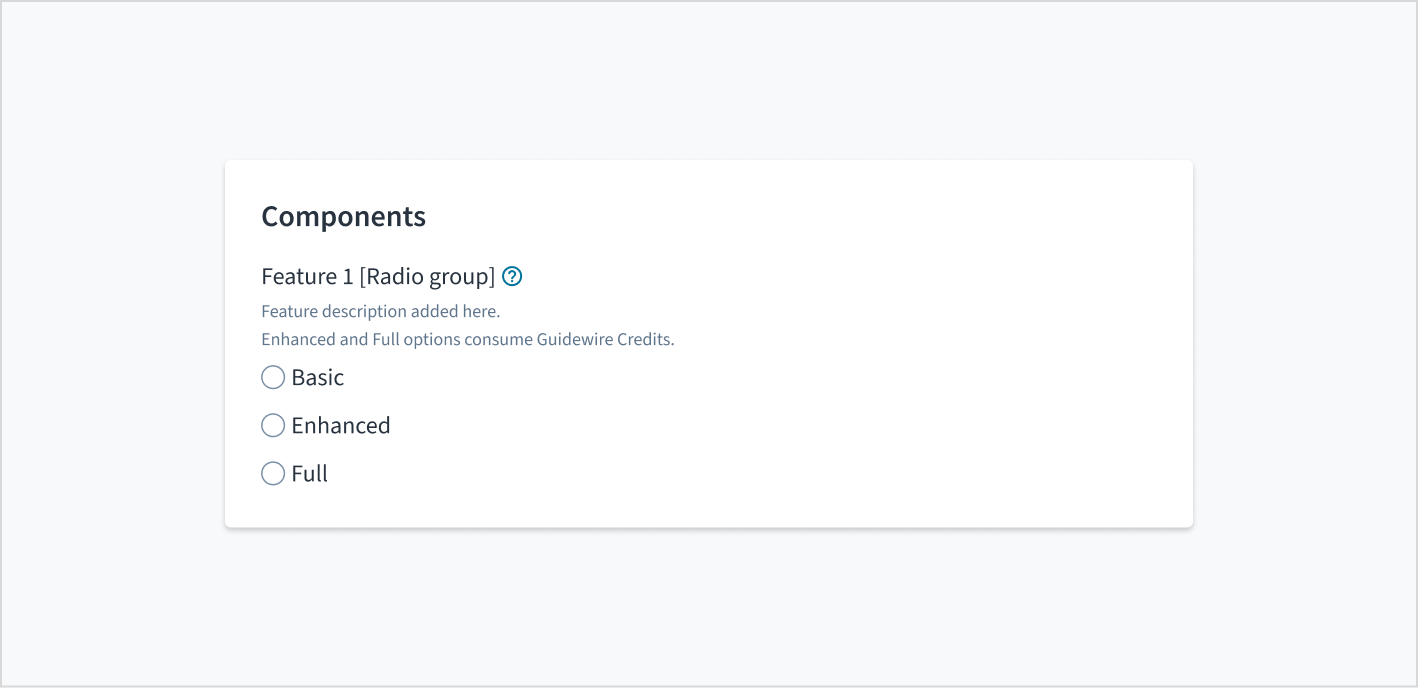Select the Full radio button circle
The width and height of the screenshot is (1418, 688).
tap(273, 473)
